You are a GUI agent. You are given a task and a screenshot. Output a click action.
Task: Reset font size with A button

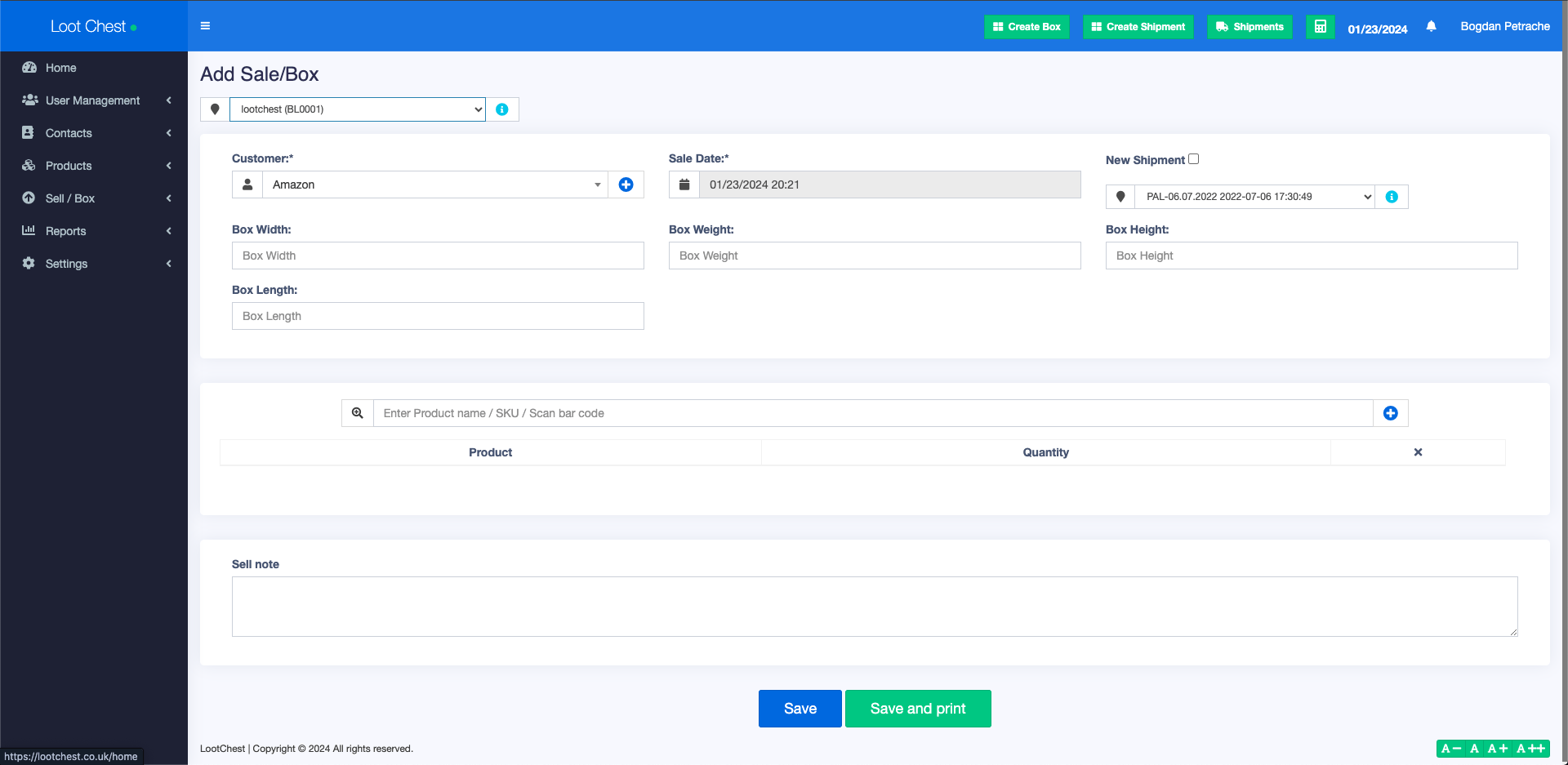[1474, 749]
